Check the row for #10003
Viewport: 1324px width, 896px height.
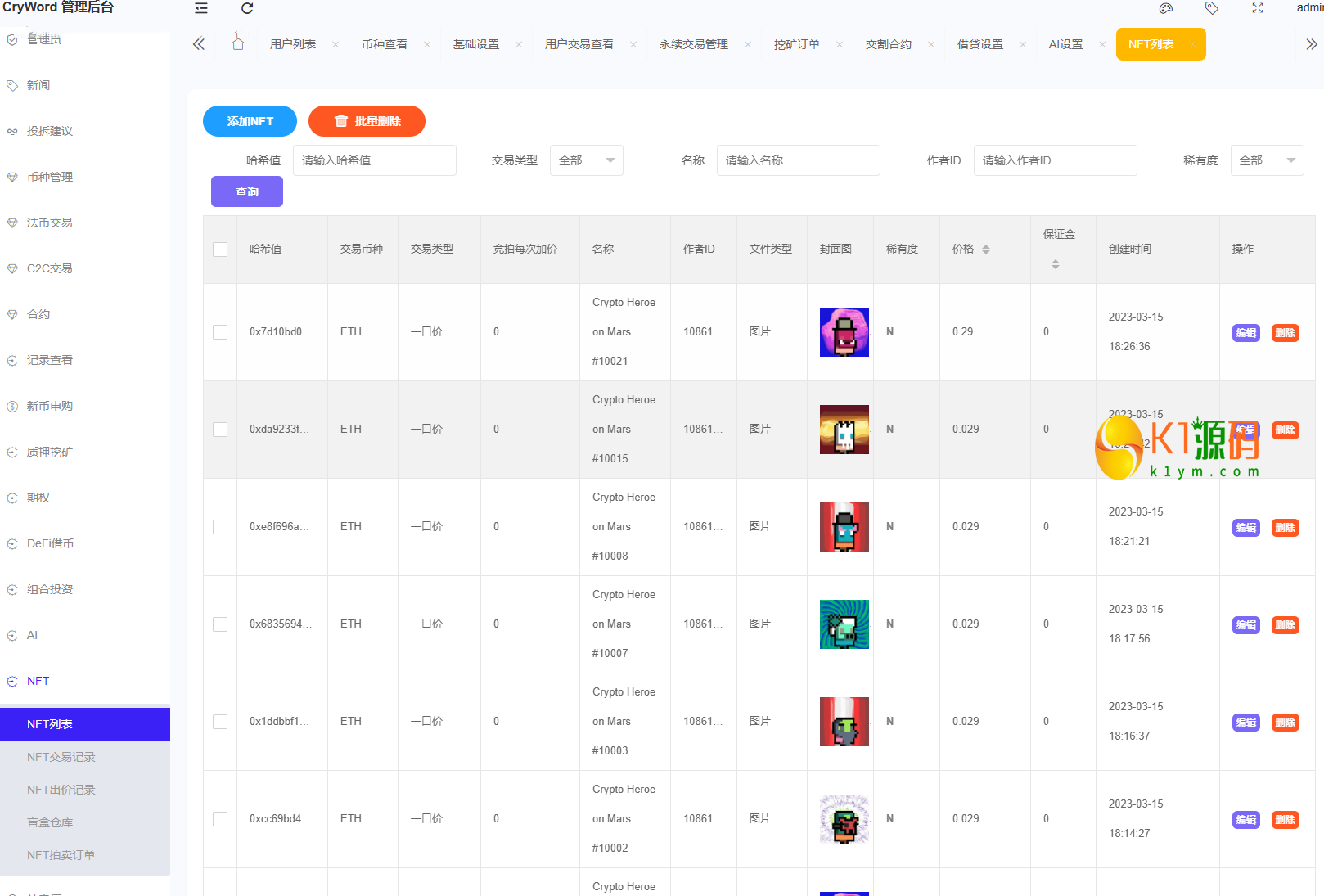click(x=220, y=722)
